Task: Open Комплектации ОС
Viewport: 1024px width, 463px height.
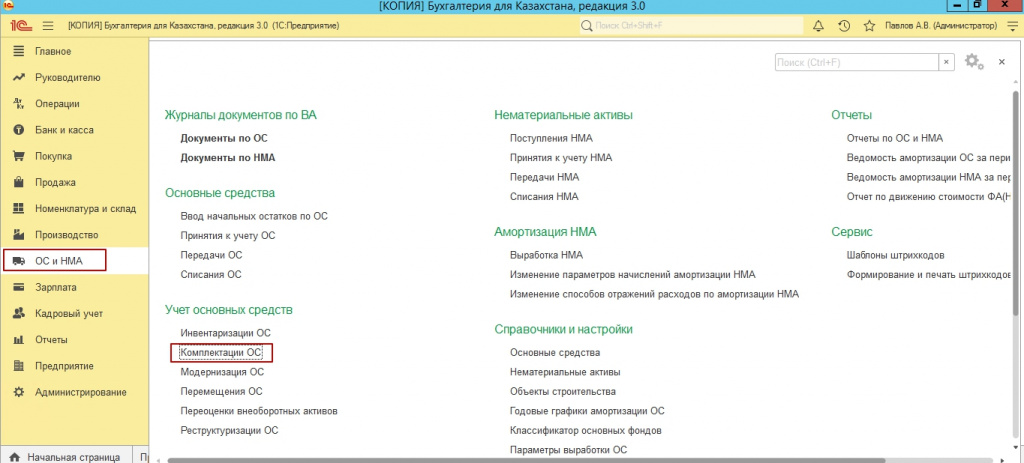Action: [x=221, y=353]
